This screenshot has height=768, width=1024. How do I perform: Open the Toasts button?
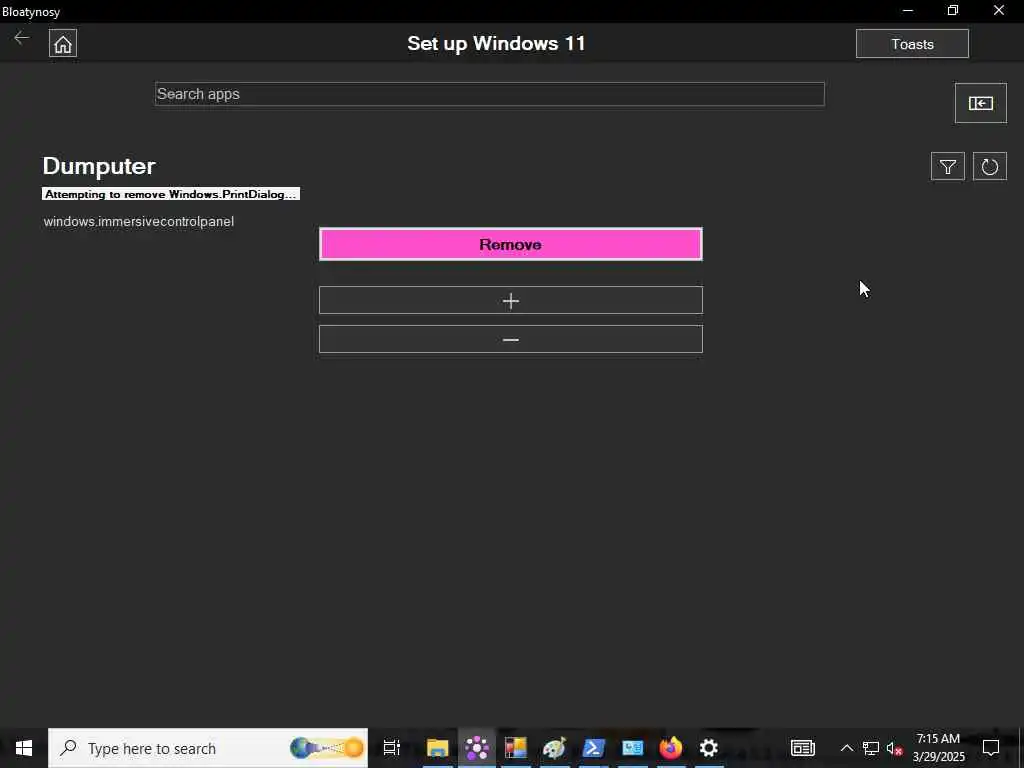pos(912,44)
